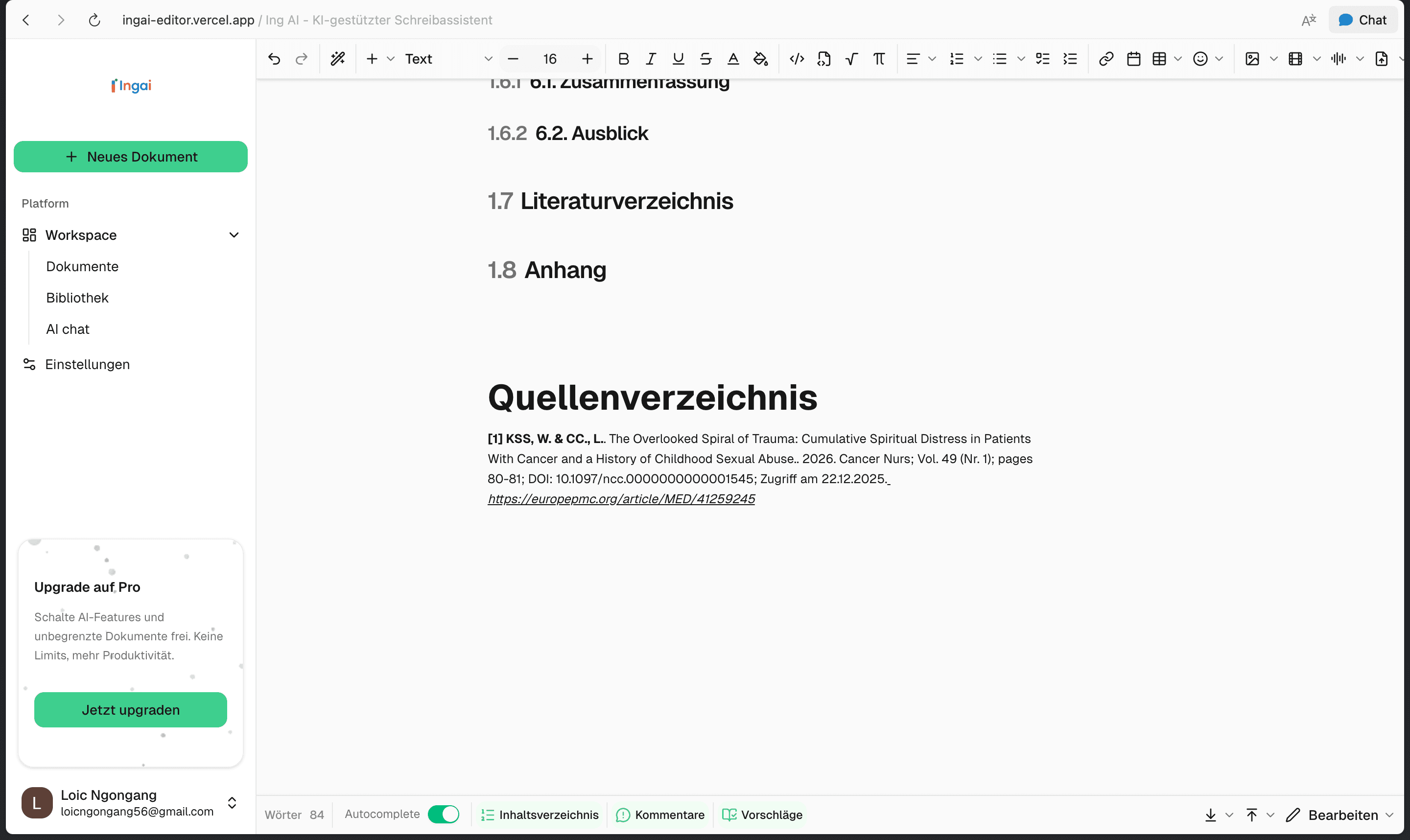The width and height of the screenshot is (1410, 840).
Task: Insert a calendar date element
Action: (x=1134, y=58)
